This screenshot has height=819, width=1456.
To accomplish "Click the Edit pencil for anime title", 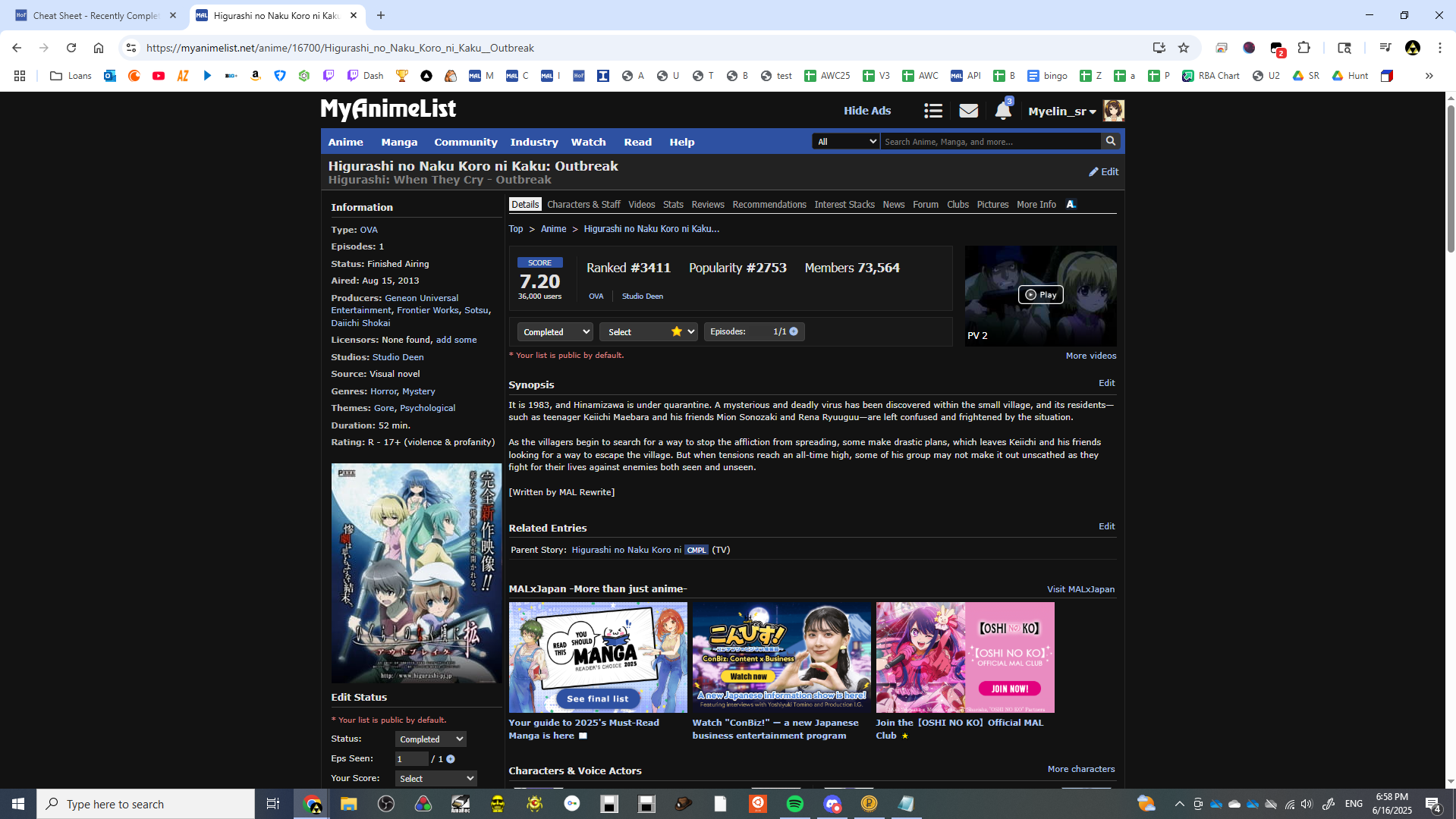I will point(1103,172).
